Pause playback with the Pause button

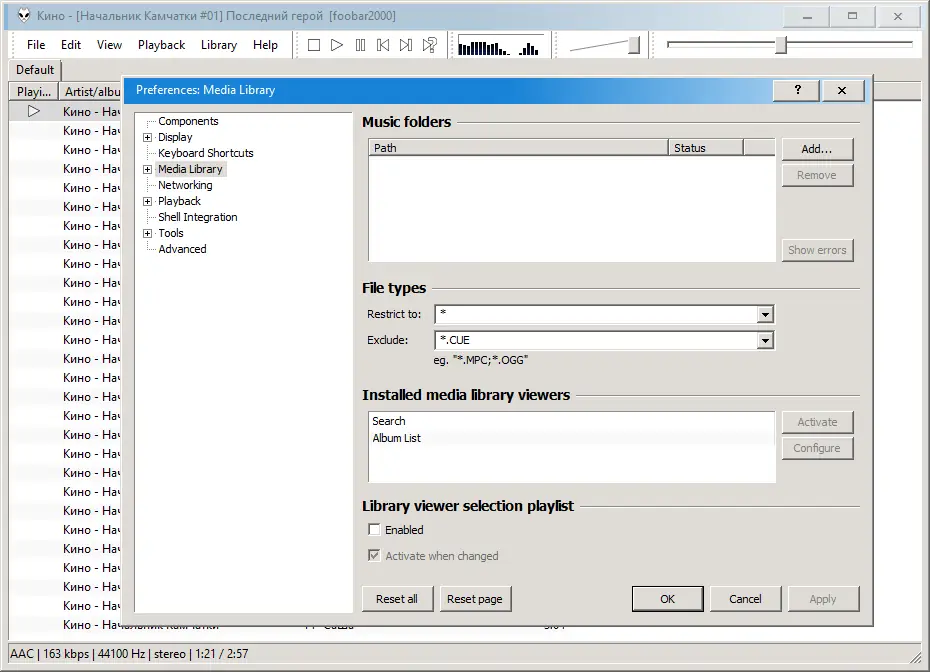360,45
